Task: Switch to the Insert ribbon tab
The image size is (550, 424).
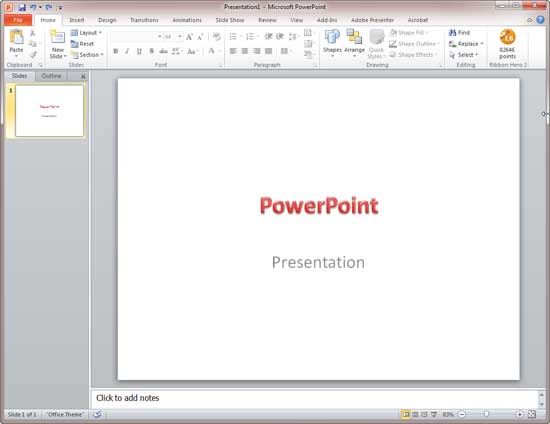Action: (76, 20)
